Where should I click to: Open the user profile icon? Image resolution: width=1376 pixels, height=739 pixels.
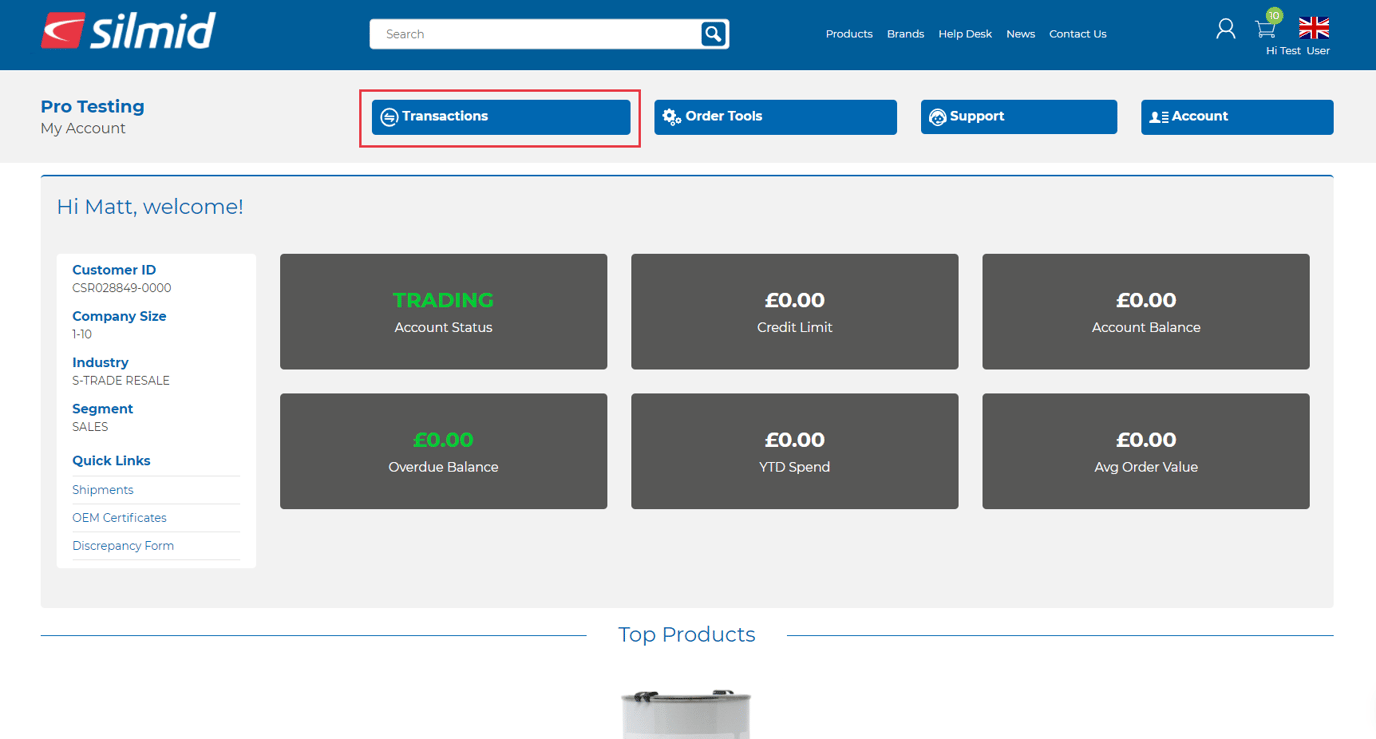point(1225,29)
